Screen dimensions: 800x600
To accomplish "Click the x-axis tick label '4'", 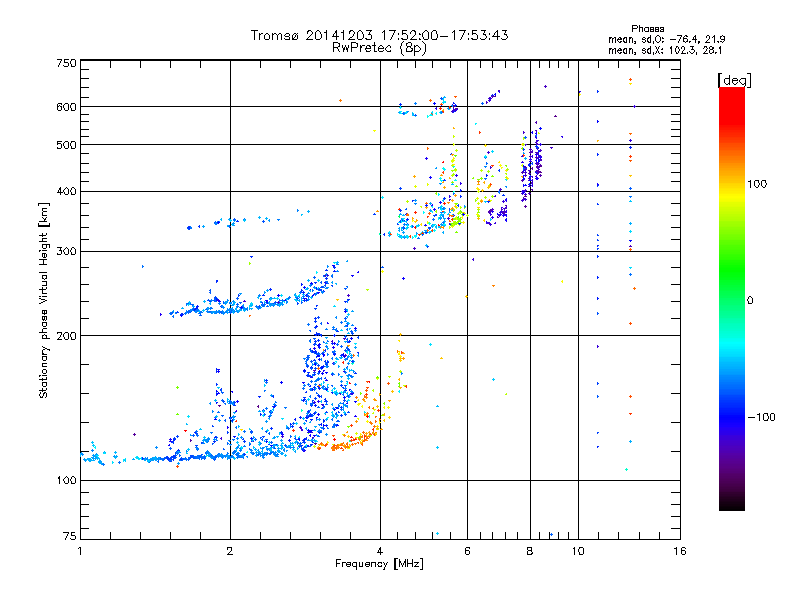I will coord(380,551).
